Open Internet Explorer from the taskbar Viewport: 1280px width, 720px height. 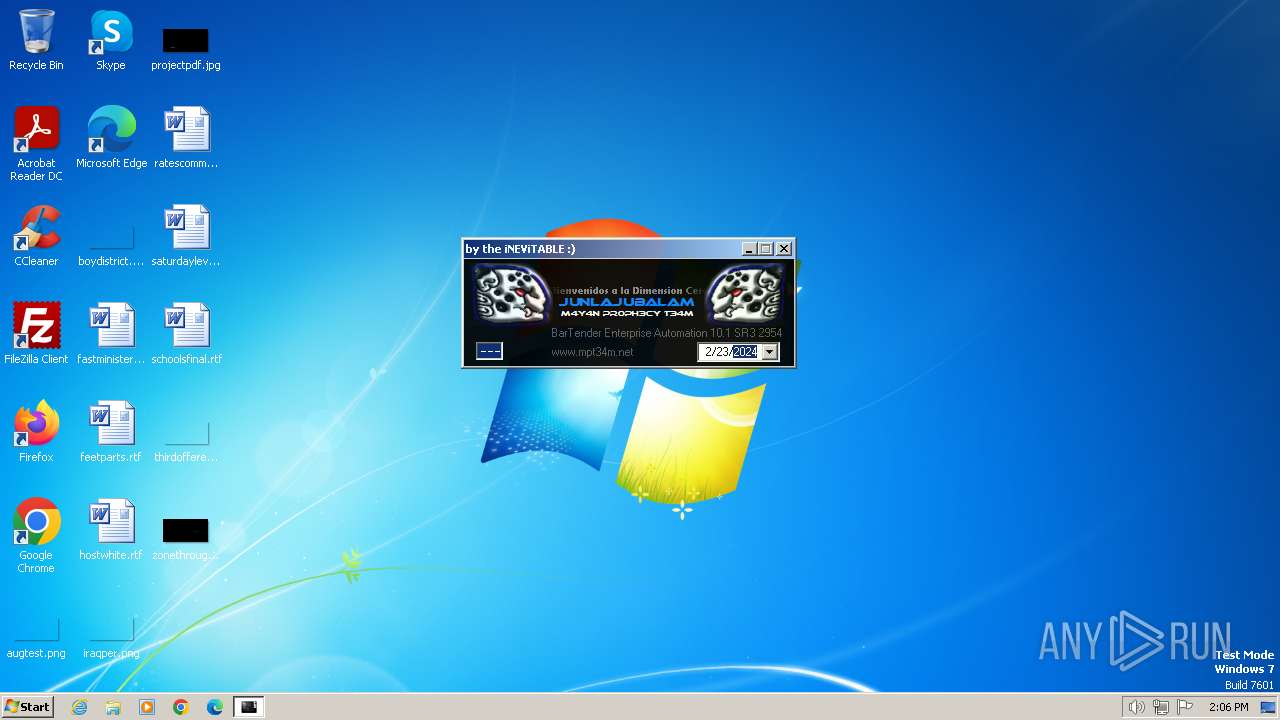[80, 707]
